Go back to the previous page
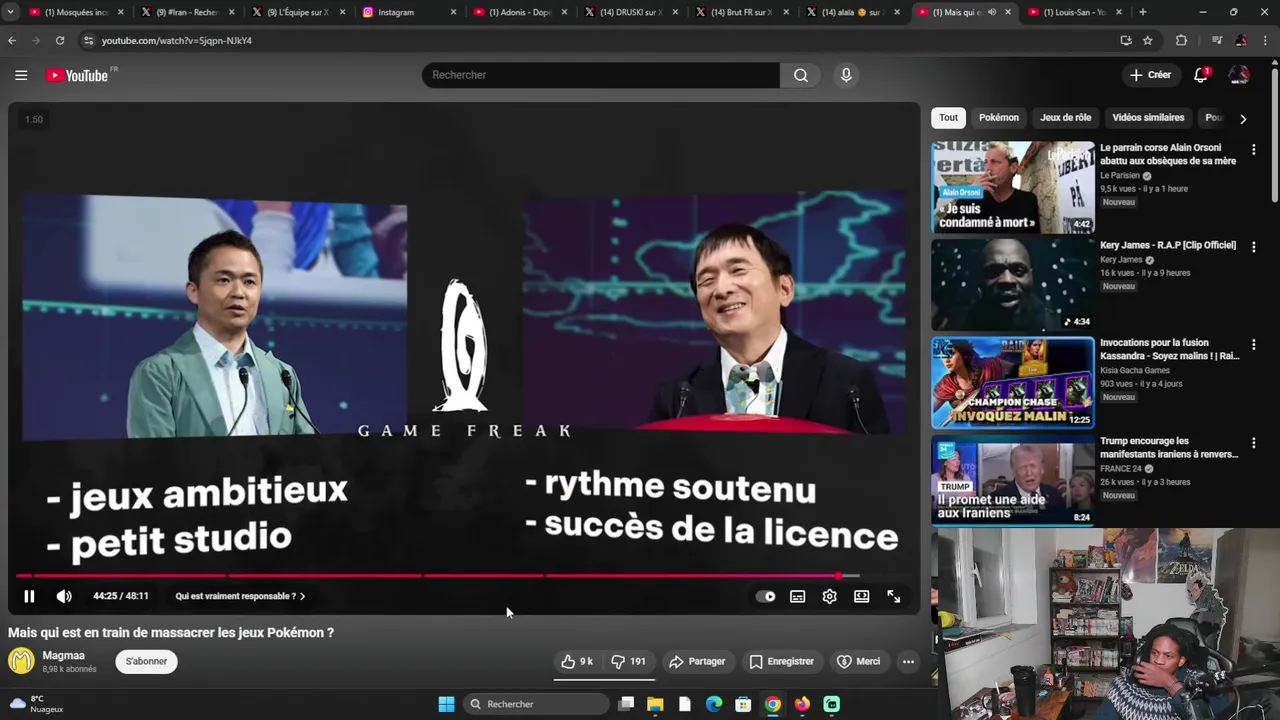The width and height of the screenshot is (1280, 720). tap(12, 40)
